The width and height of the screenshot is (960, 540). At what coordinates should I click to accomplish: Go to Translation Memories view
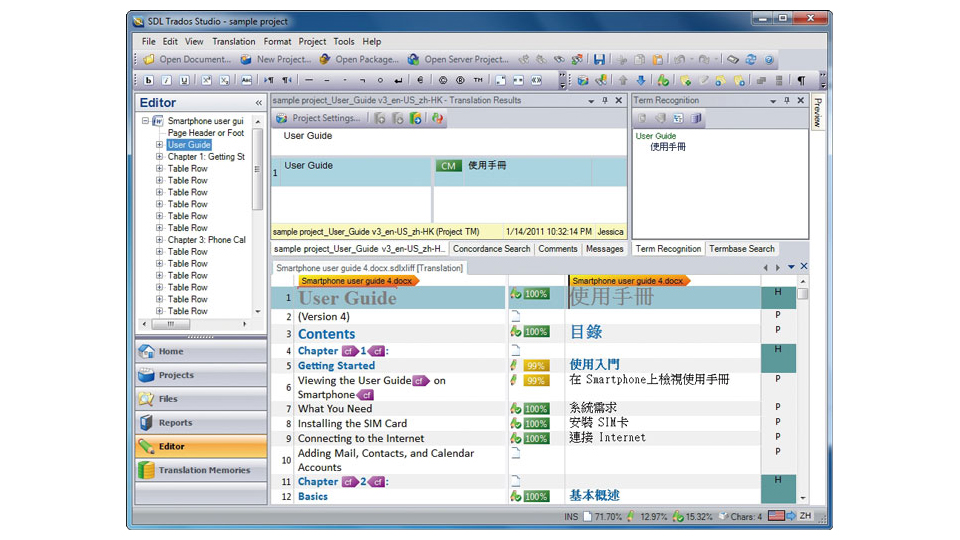coord(201,470)
